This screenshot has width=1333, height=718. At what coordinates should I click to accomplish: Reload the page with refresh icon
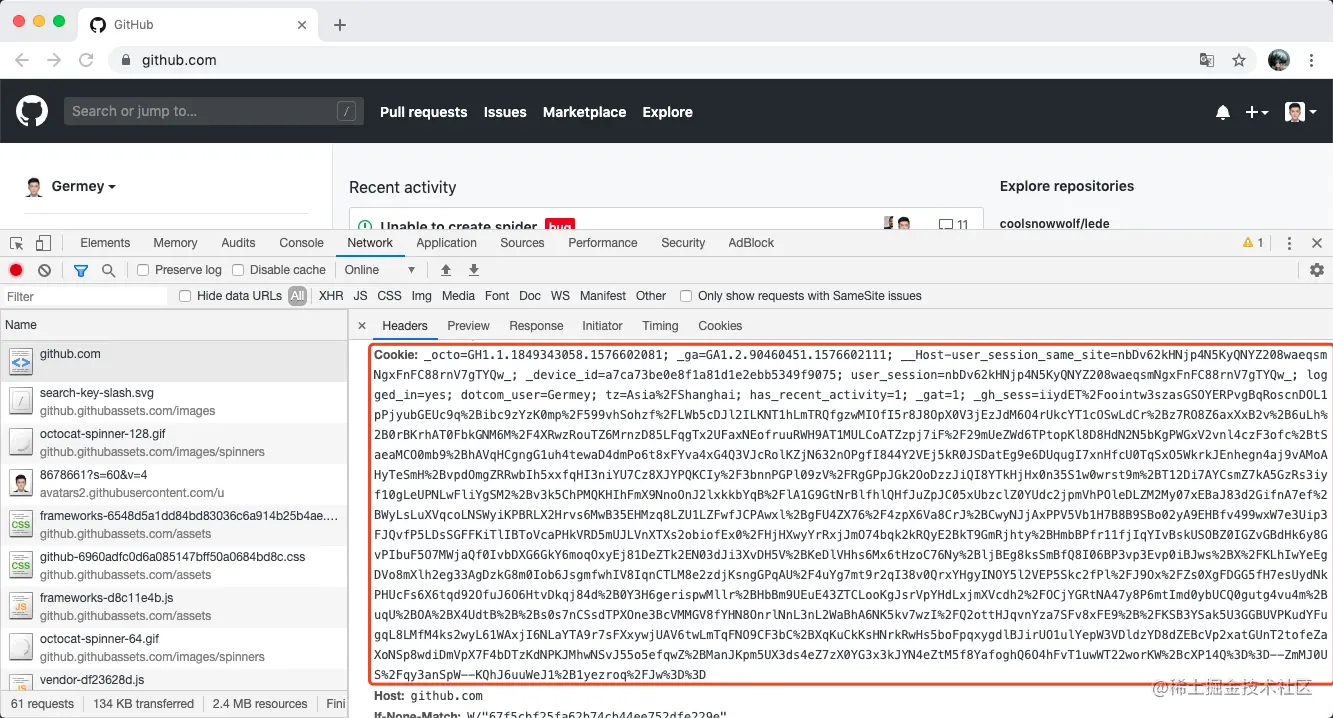pos(87,60)
